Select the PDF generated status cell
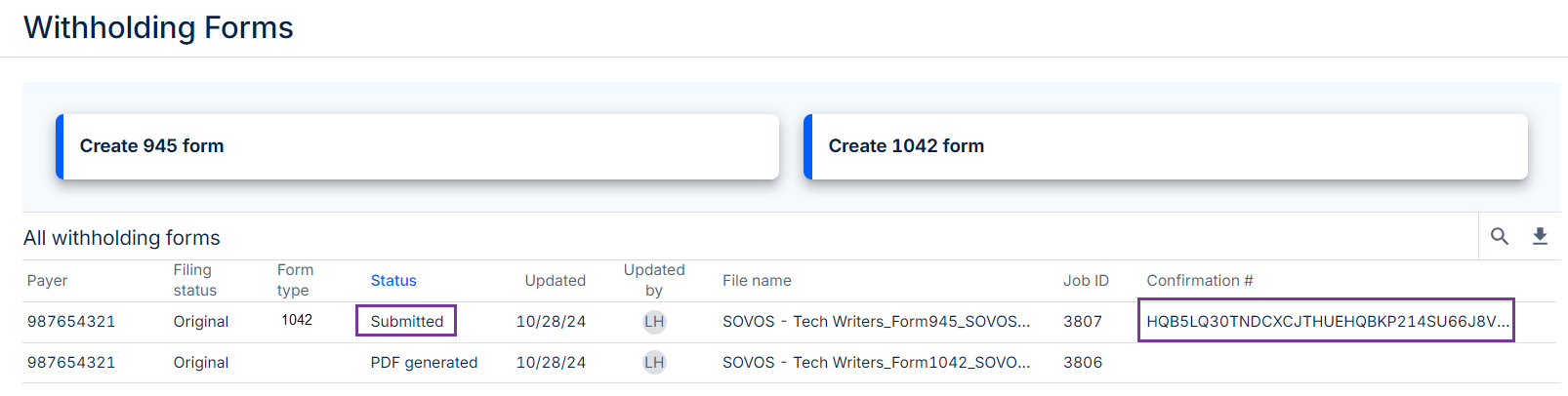The image size is (1568, 396). [424, 363]
